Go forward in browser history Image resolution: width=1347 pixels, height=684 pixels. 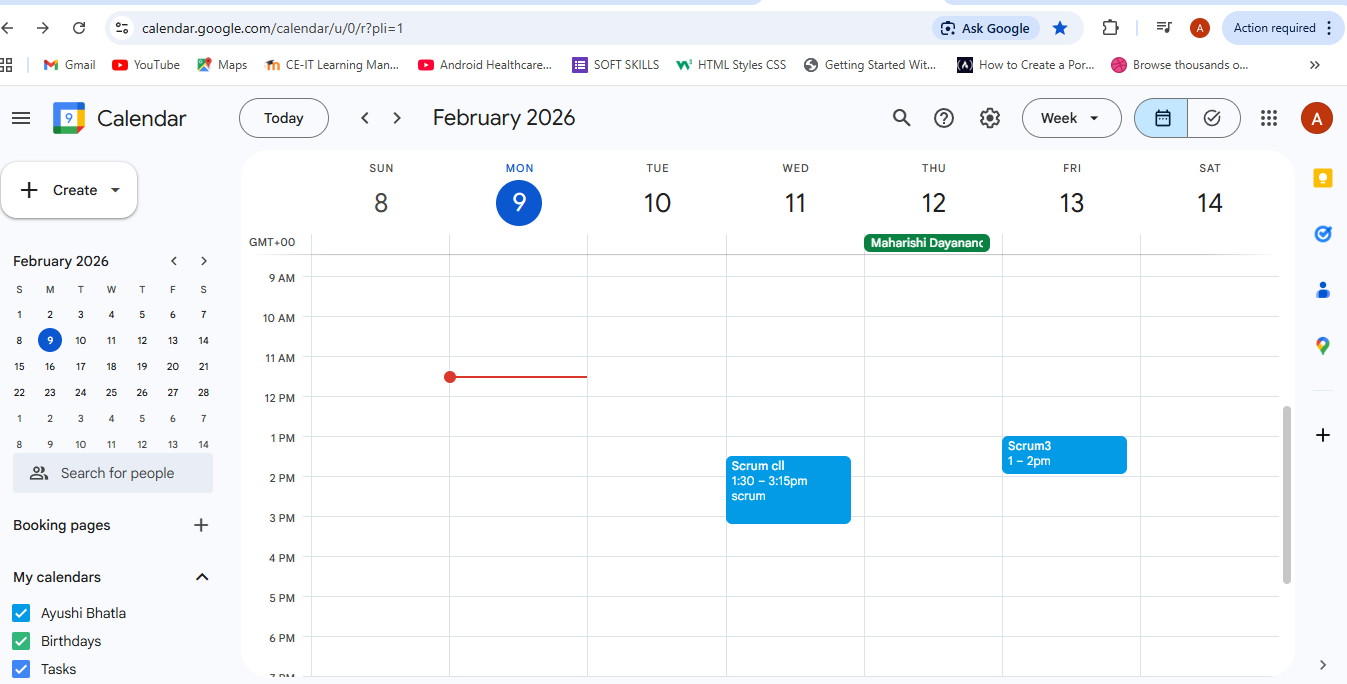pos(42,28)
